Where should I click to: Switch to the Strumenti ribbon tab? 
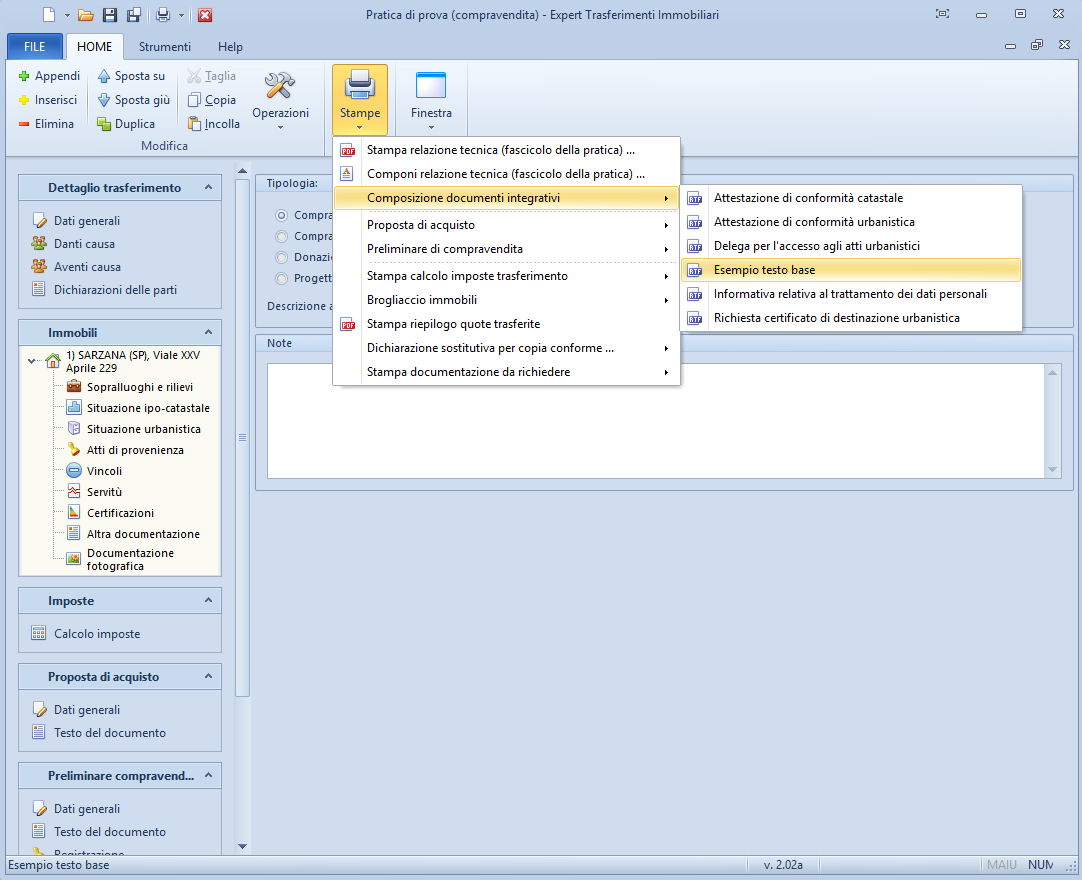tap(164, 47)
